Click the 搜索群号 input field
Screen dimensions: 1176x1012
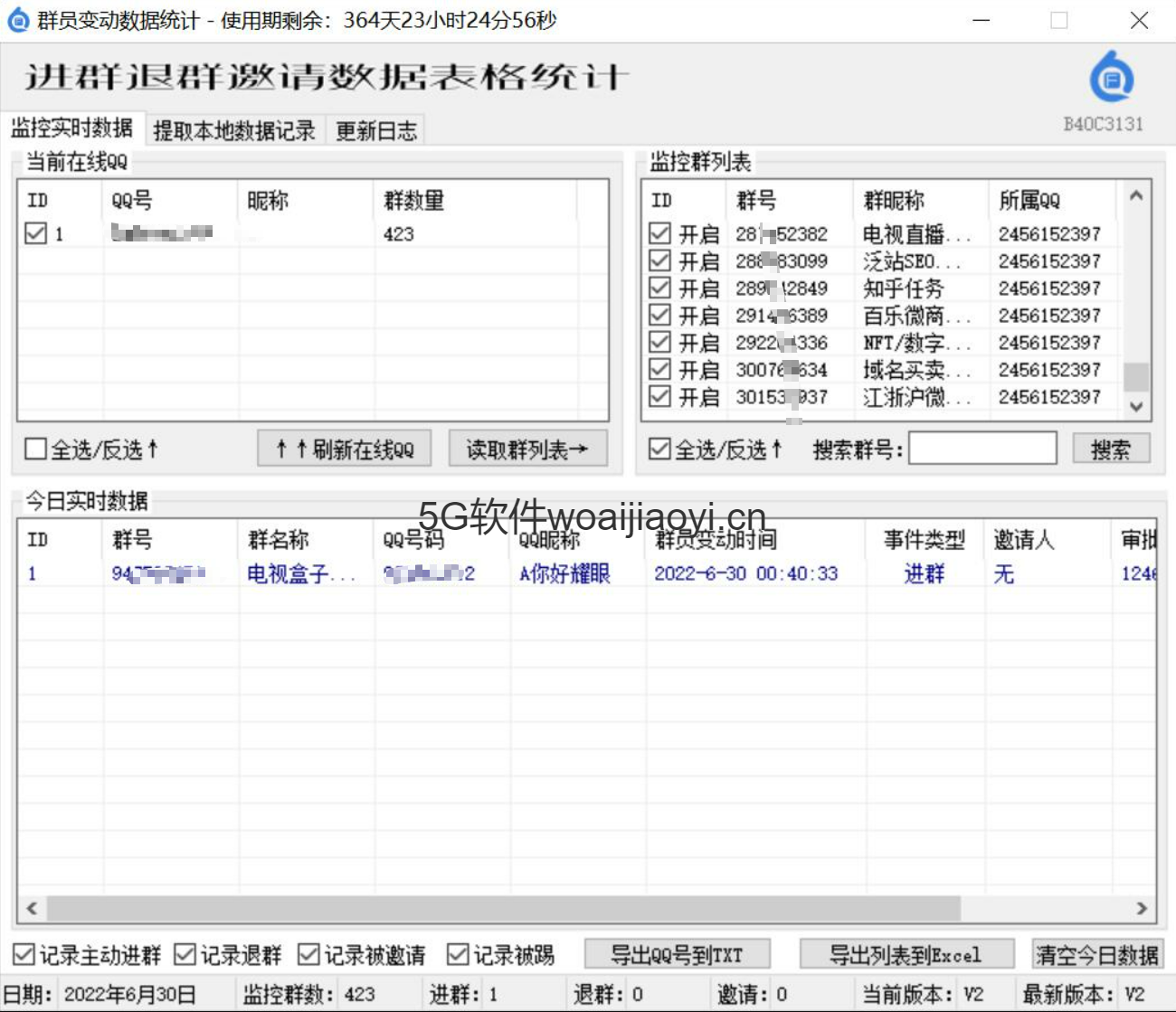[982, 449]
